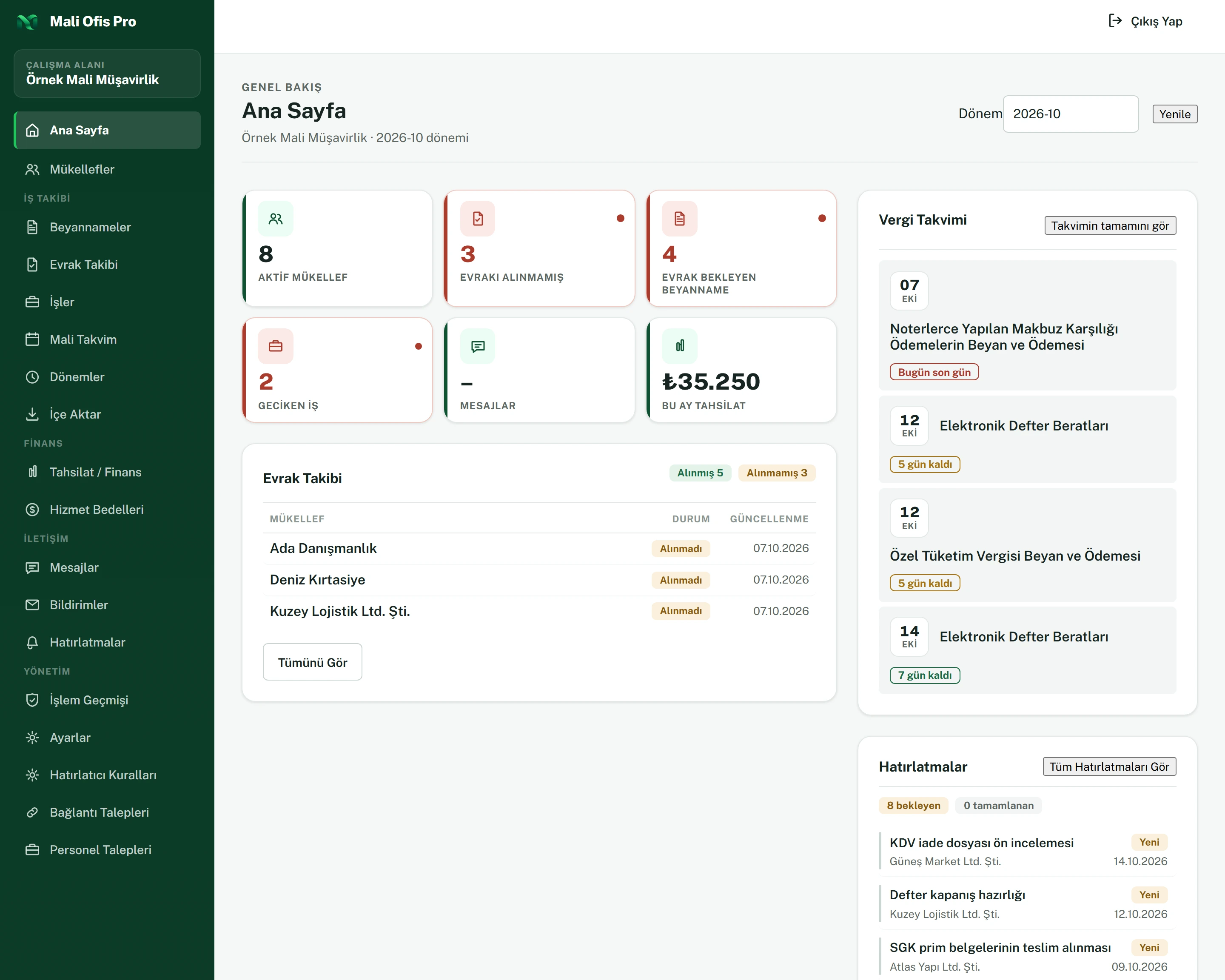Click the Hatırlatmalar bell icon in sidebar
The image size is (1225, 980).
coord(32,643)
